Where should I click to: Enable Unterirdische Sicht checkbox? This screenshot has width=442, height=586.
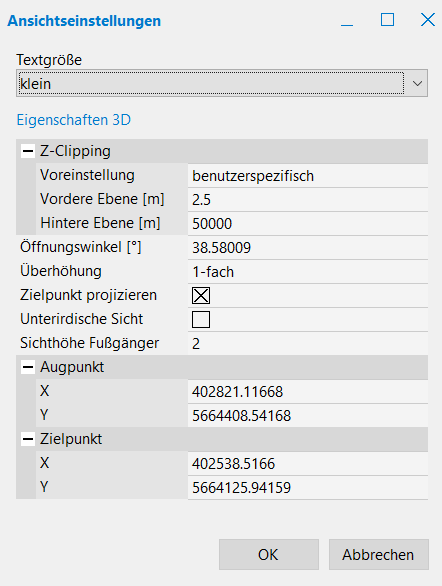click(201, 320)
